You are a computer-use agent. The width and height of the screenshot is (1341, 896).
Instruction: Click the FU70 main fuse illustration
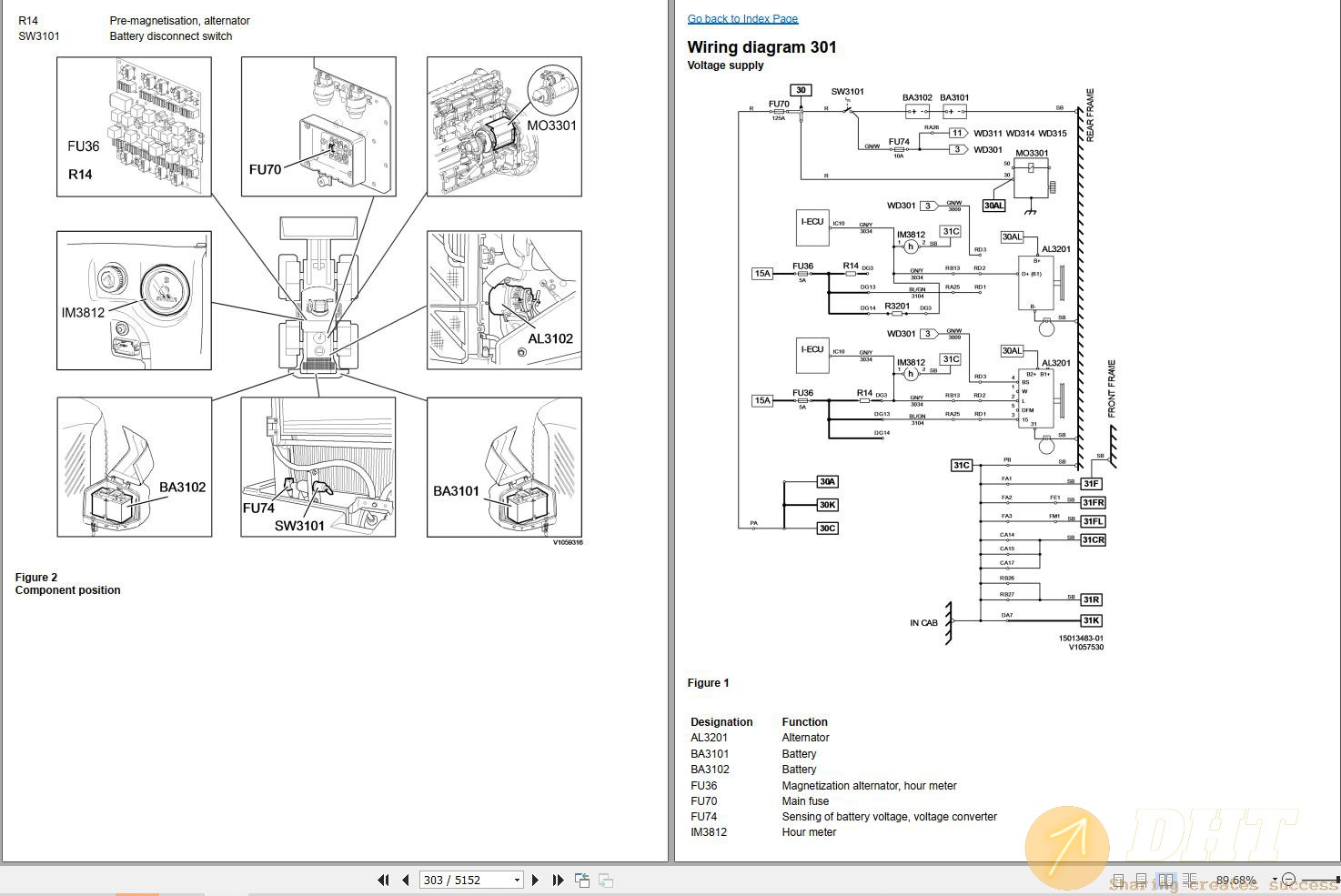(x=318, y=126)
